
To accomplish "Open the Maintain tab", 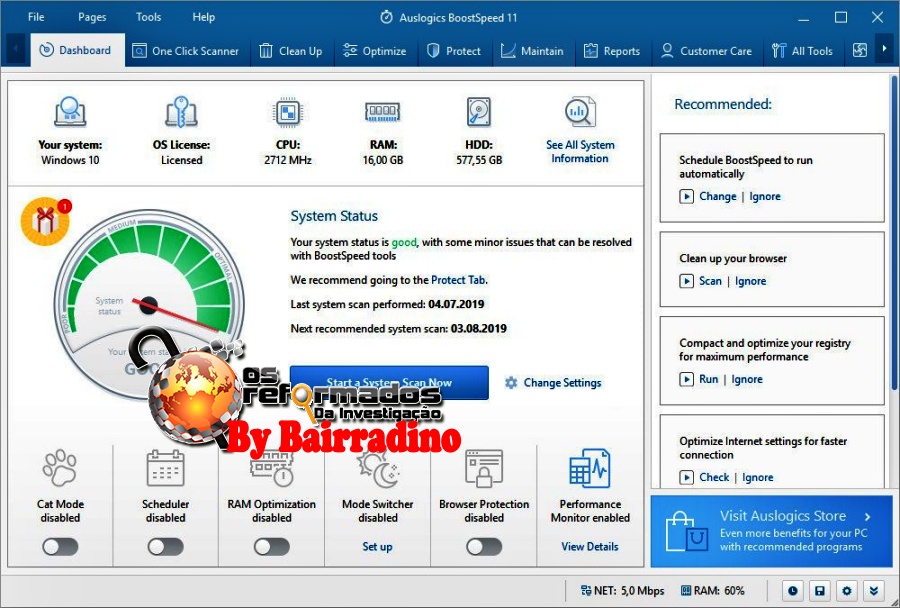I will click(532, 51).
